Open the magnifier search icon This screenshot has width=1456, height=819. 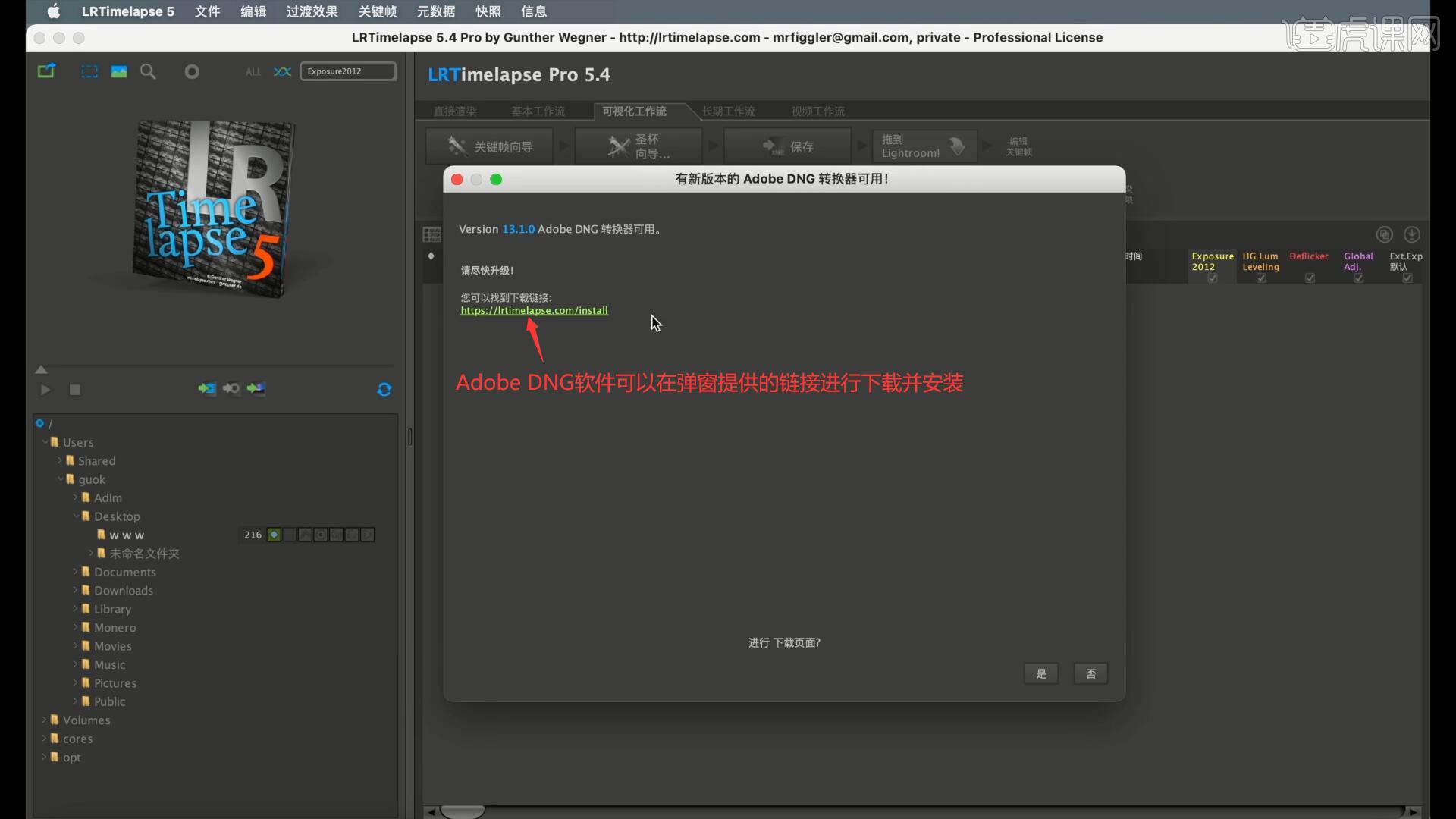[x=147, y=71]
